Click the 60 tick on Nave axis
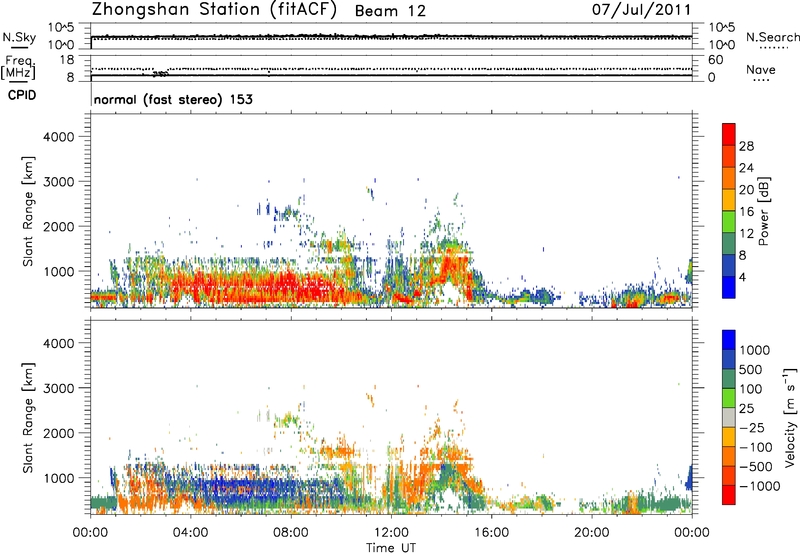Viewport: 800px width, 554px height. click(x=715, y=60)
